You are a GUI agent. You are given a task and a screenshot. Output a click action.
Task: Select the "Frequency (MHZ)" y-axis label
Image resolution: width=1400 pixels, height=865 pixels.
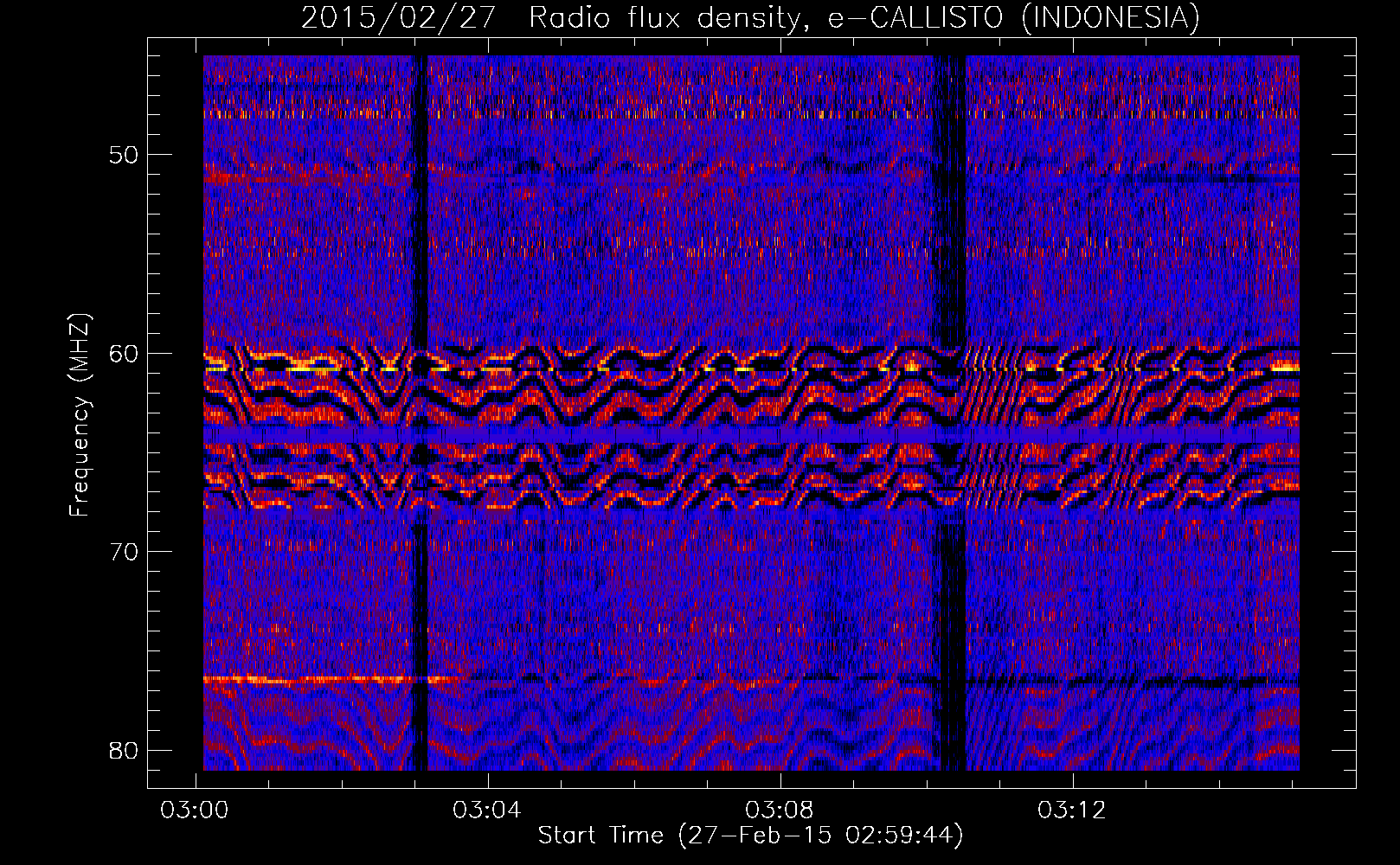[x=80, y=415]
